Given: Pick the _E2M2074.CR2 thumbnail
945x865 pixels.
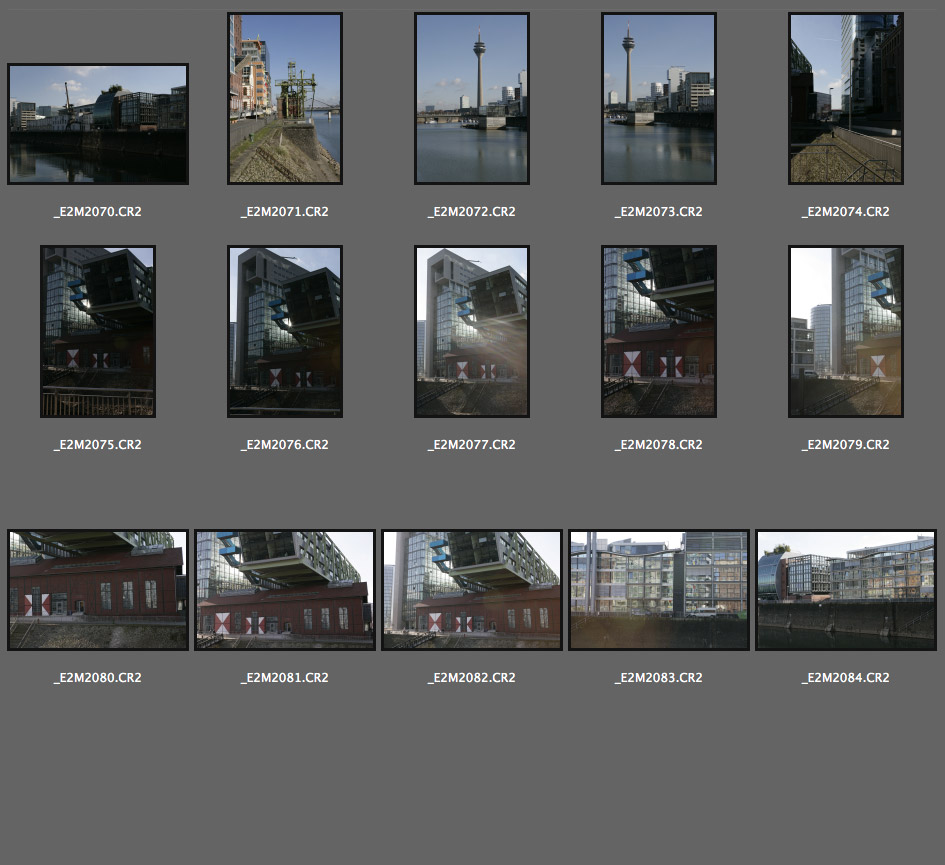Looking at the screenshot, I should 846,98.
